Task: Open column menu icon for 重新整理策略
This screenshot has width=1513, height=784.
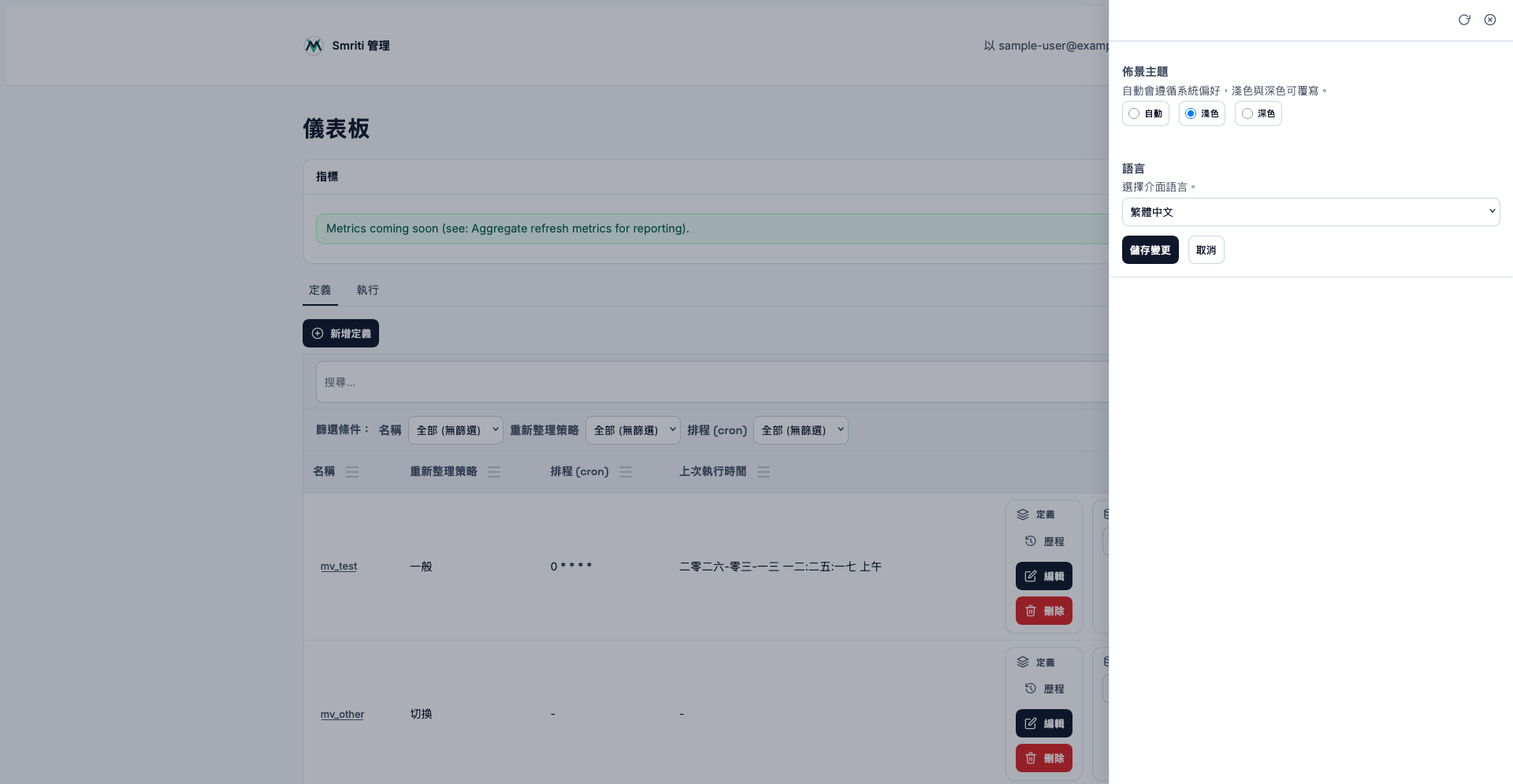Action: tap(494, 472)
